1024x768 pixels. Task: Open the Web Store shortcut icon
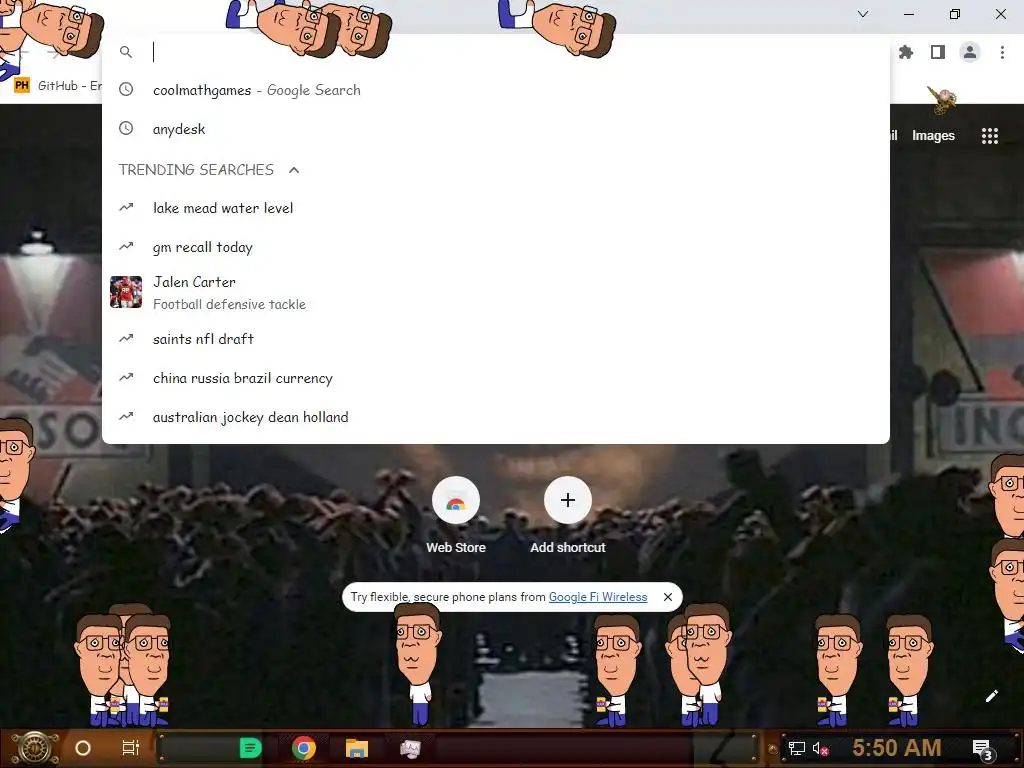456,501
